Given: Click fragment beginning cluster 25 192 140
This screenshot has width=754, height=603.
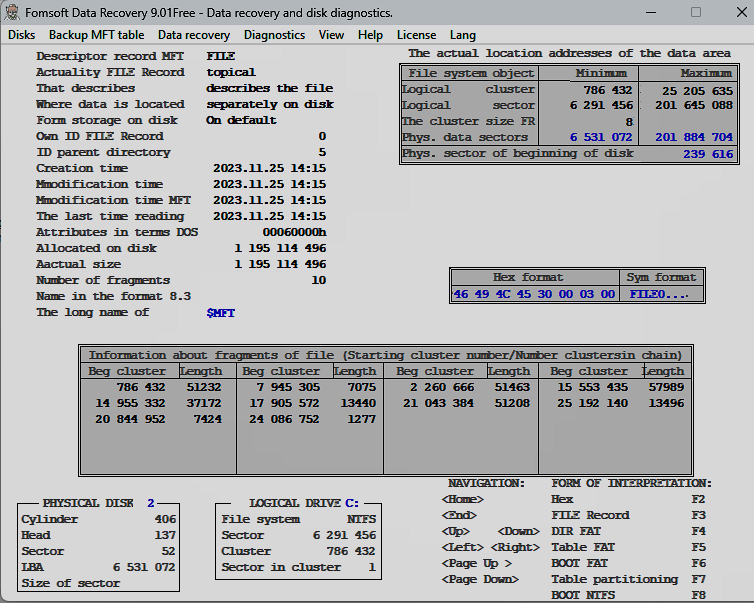Looking at the screenshot, I should click(x=592, y=403).
